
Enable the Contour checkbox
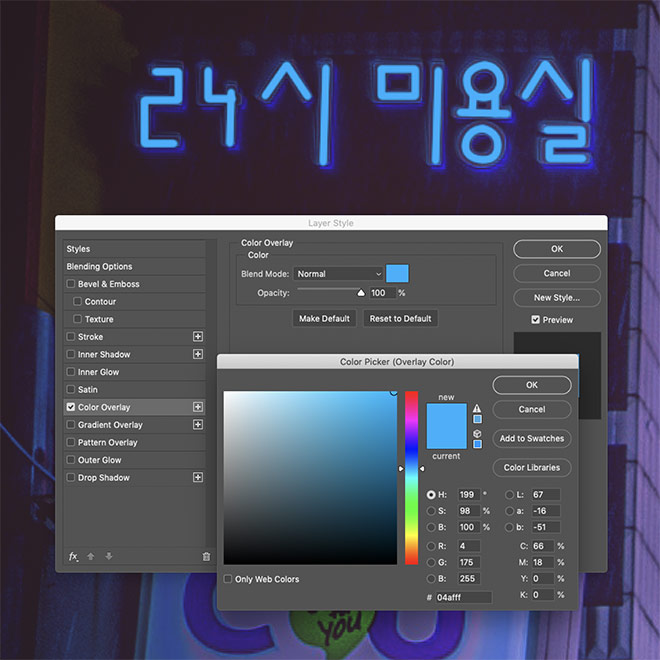click(77, 301)
